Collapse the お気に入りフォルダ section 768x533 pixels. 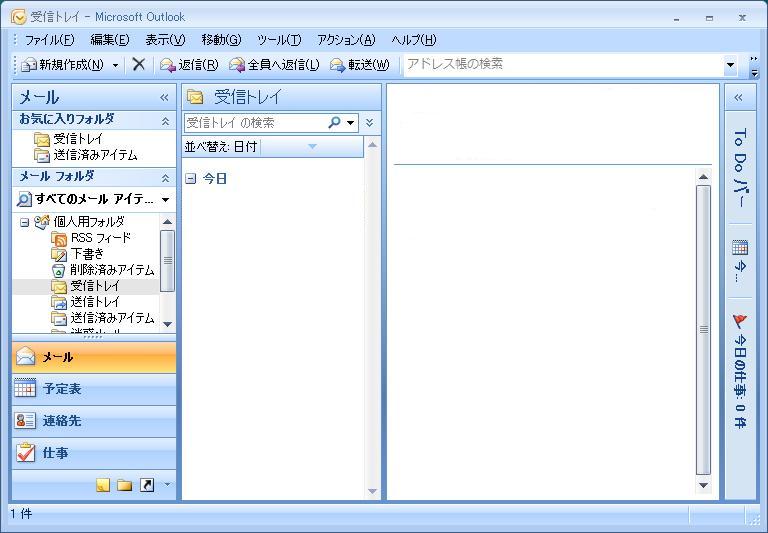(166, 121)
